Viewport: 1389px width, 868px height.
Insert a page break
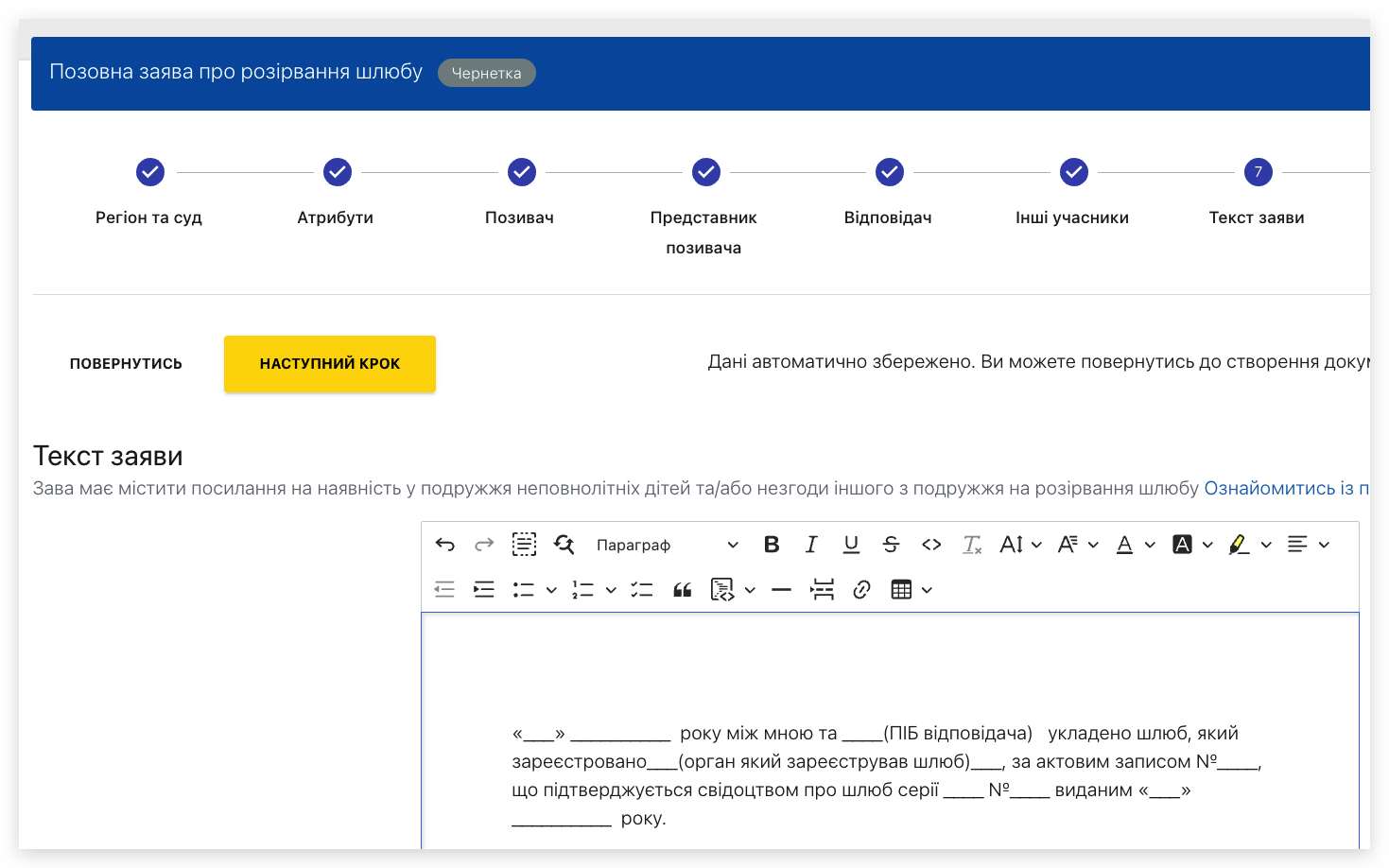[x=822, y=590]
